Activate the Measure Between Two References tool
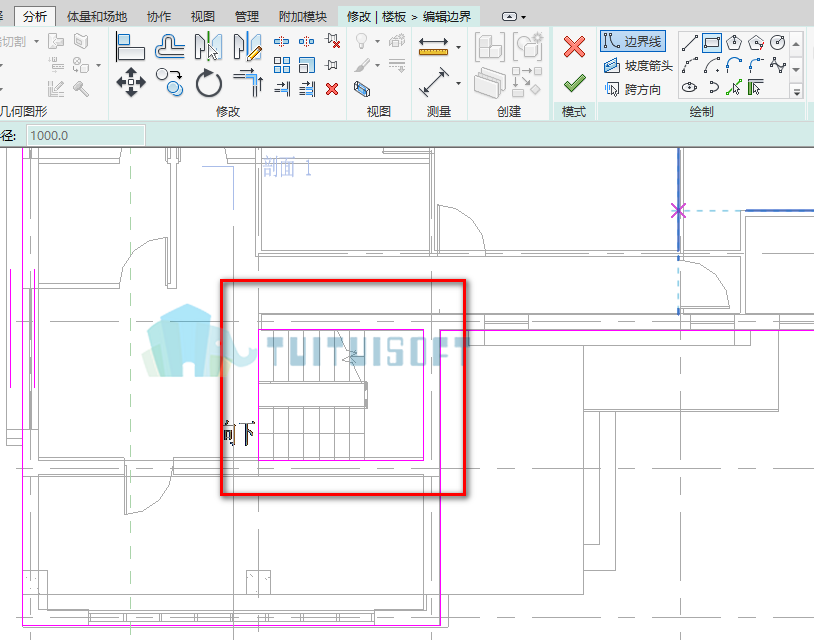The height and width of the screenshot is (640, 814). (433, 46)
